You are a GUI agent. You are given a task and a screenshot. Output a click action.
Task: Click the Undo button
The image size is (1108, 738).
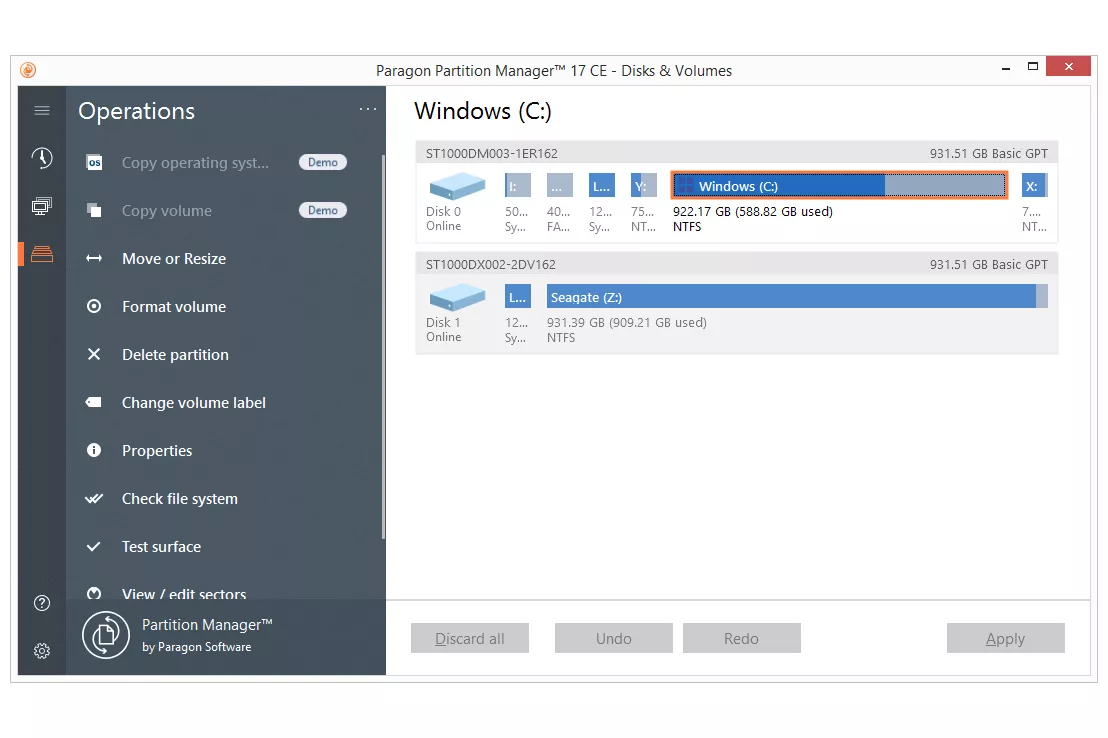613,638
